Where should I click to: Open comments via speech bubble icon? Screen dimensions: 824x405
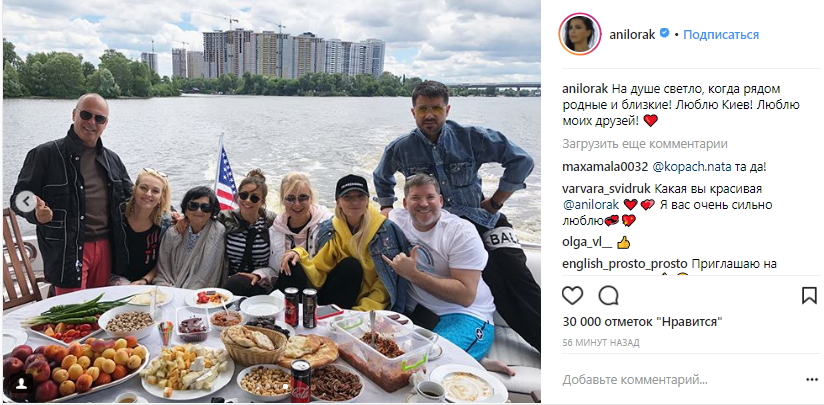(x=608, y=295)
